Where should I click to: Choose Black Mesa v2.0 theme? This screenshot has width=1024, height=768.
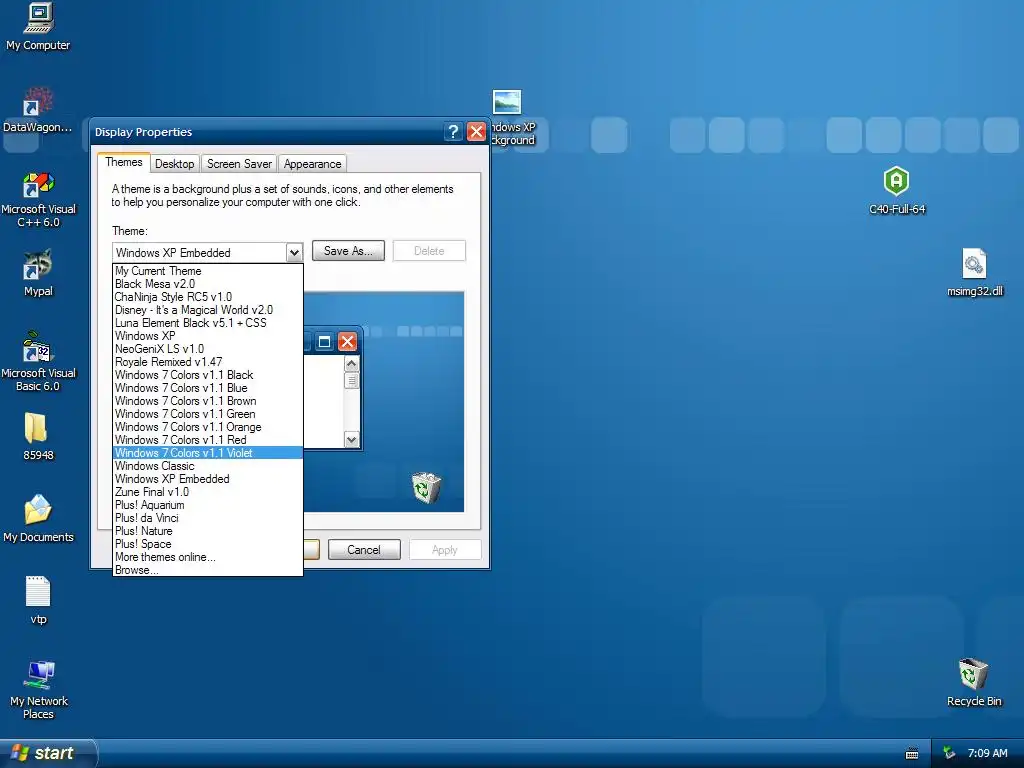click(x=208, y=283)
